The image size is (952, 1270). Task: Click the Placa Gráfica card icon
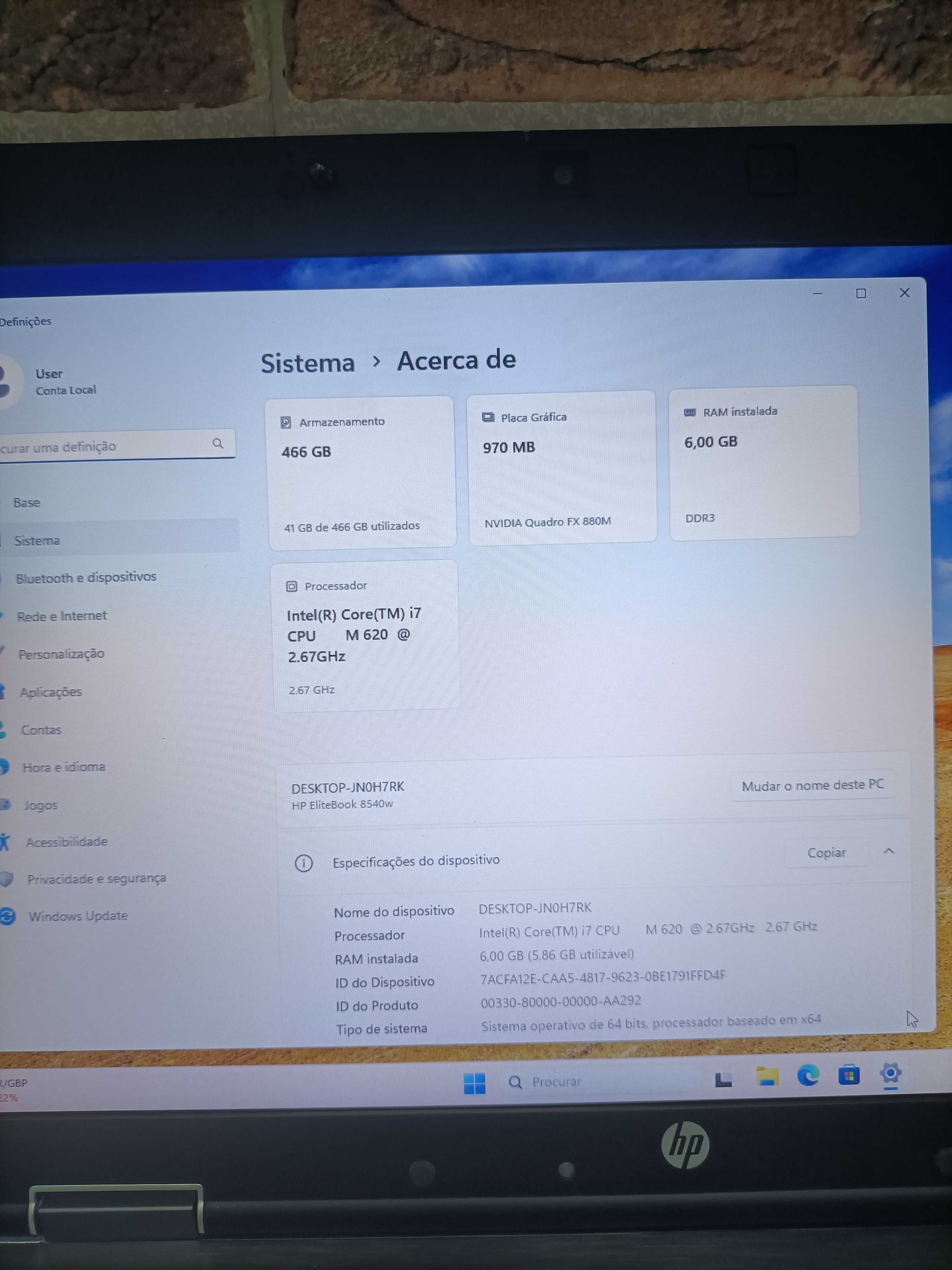[x=488, y=418]
